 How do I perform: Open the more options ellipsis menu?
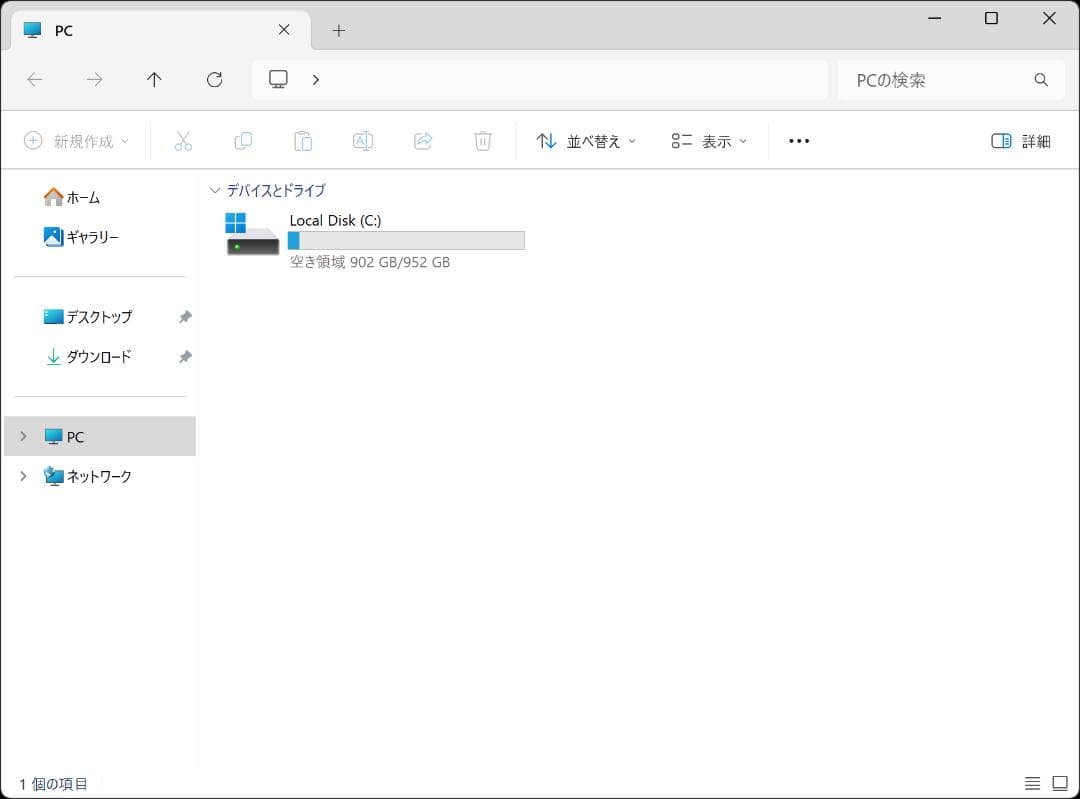point(799,141)
